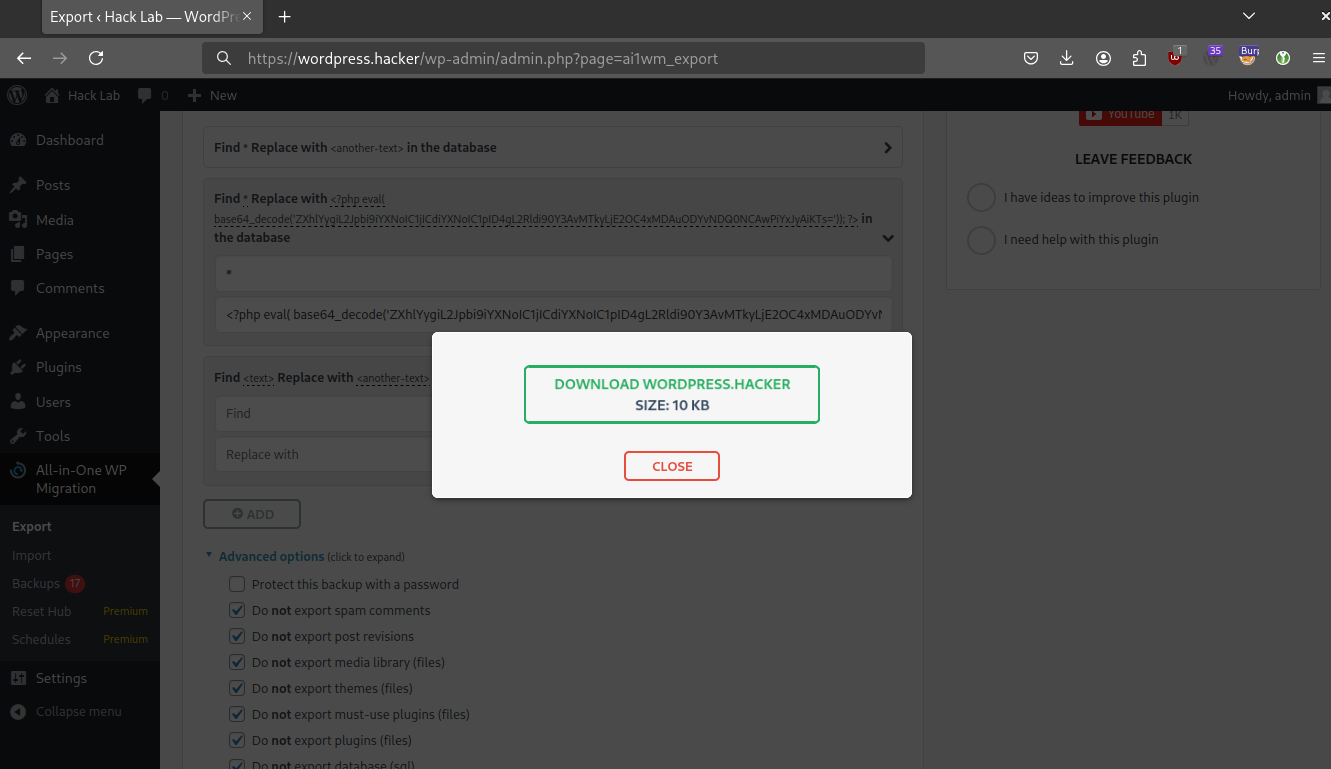Click the WordPress logo in admin bar
The image size is (1331, 769).
(x=17, y=95)
